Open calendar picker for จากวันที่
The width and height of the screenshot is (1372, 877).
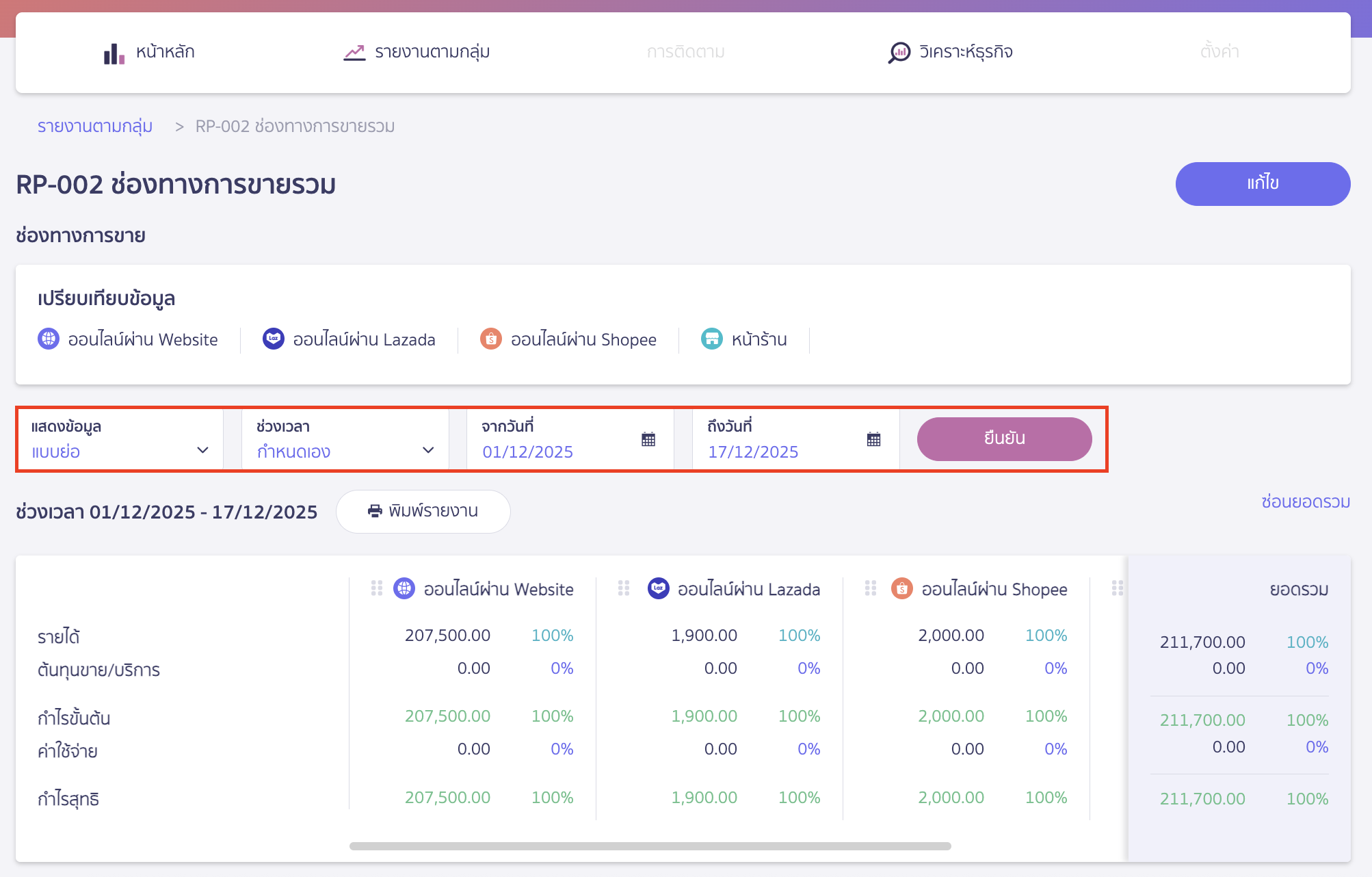click(648, 439)
